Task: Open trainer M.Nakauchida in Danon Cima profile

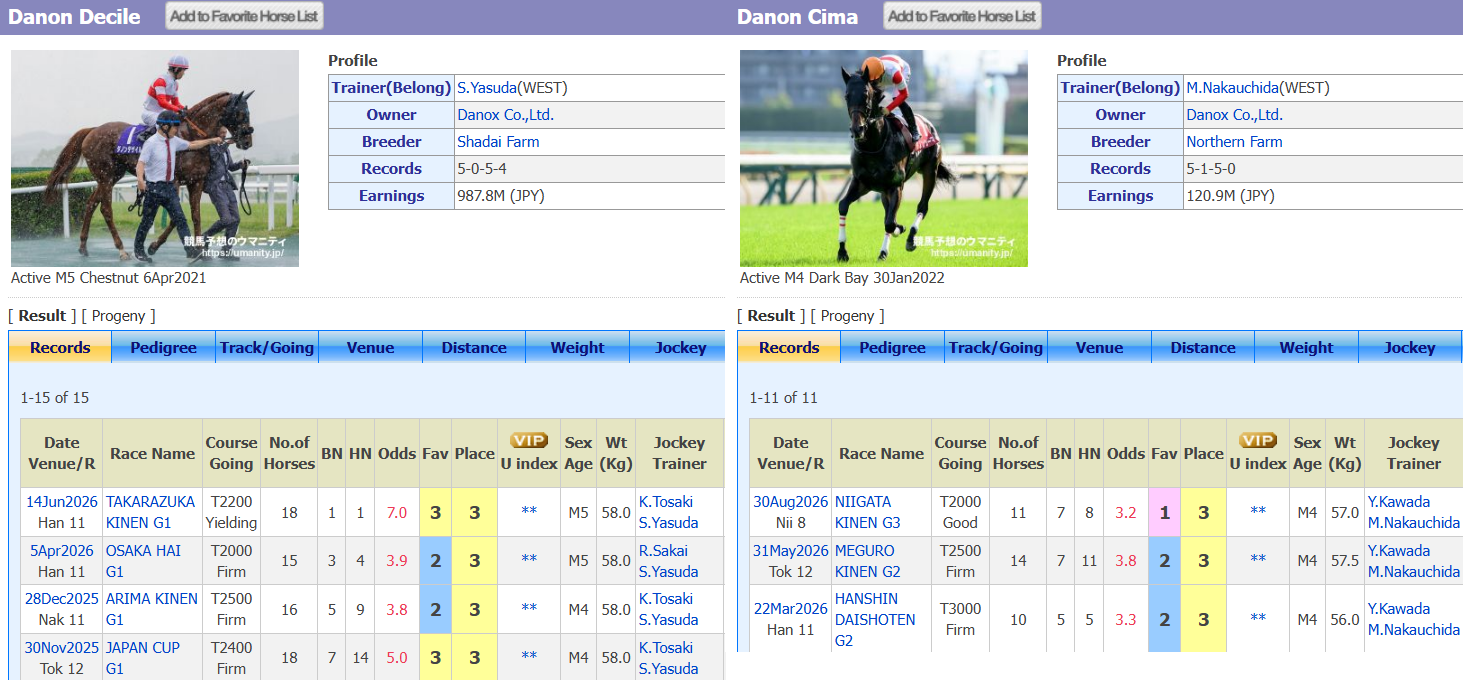Action: coord(1232,88)
